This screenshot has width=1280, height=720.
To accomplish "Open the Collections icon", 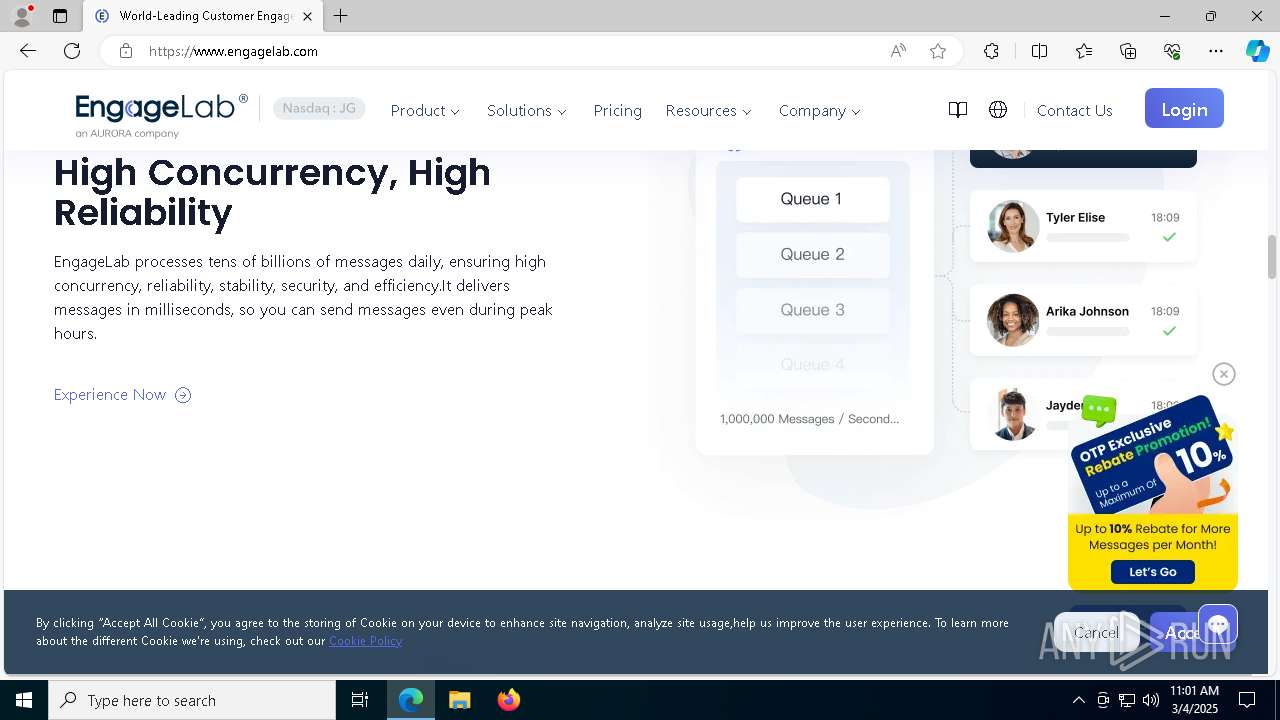I will tap(1128, 51).
